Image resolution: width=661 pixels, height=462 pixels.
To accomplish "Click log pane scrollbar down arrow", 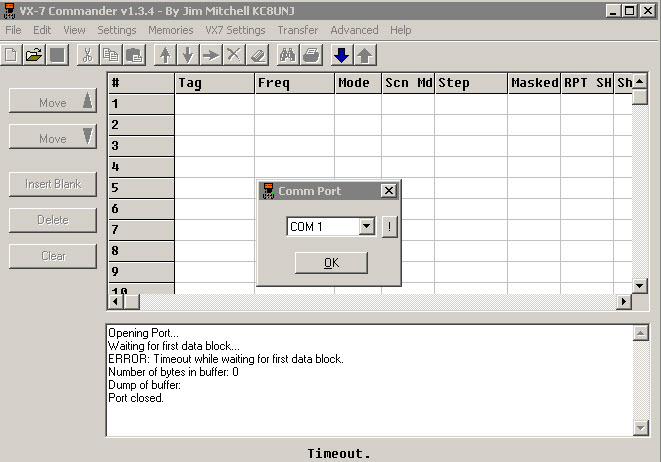I will [641, 428].
